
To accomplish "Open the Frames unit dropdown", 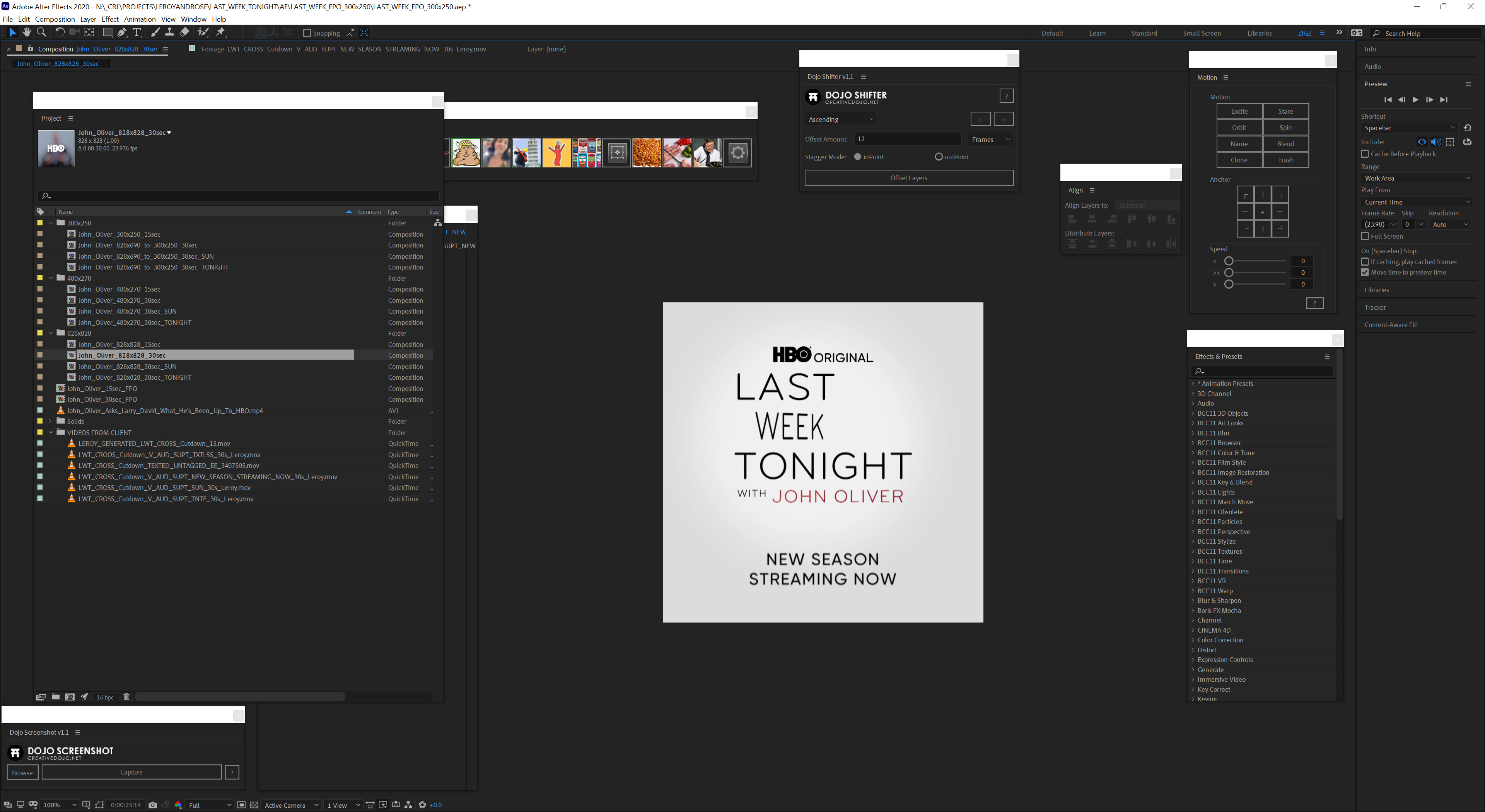I will pyautogui.click(x=990, y=140).
